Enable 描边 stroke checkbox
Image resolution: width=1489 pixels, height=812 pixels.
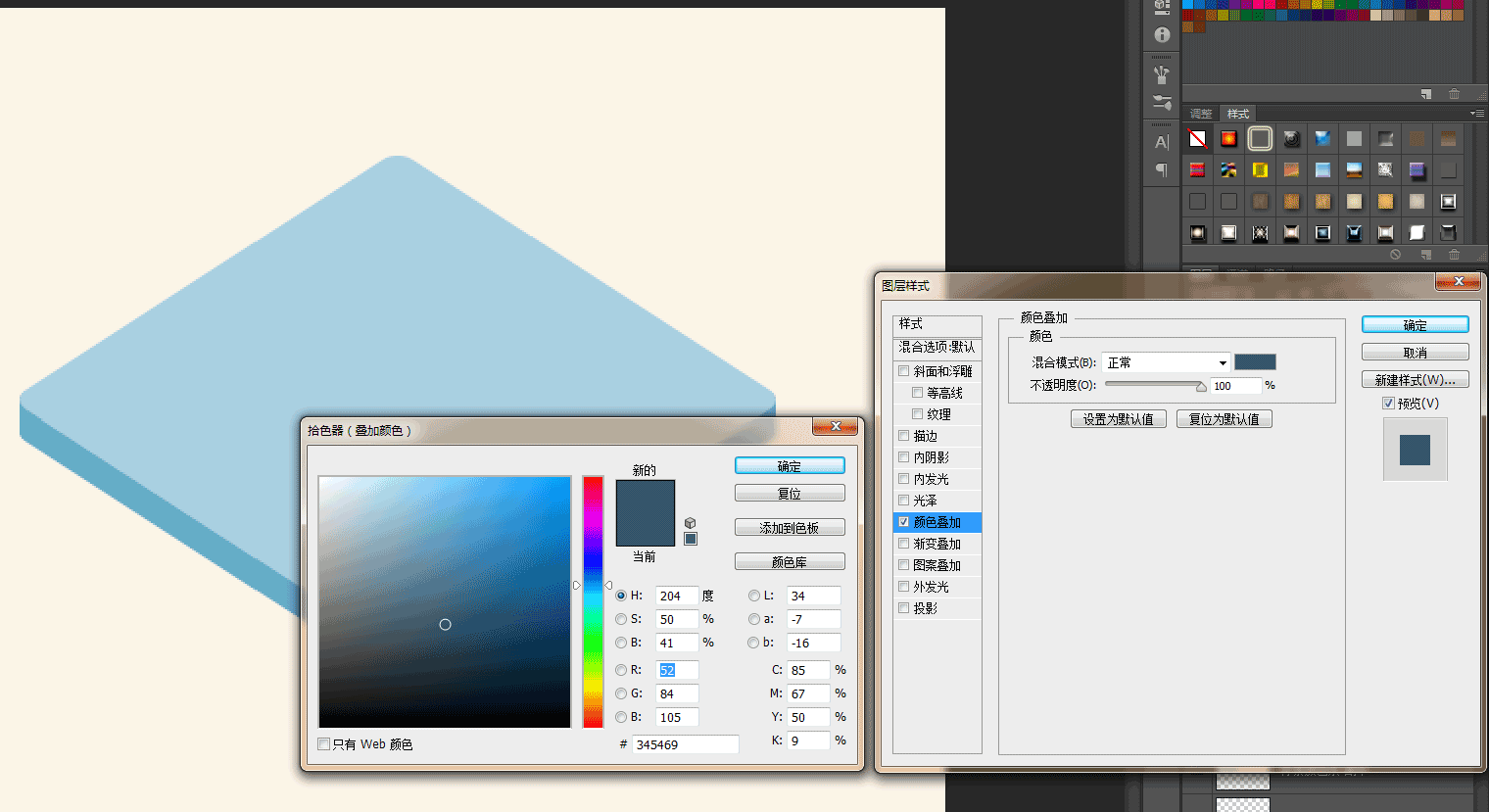[904, 436]
